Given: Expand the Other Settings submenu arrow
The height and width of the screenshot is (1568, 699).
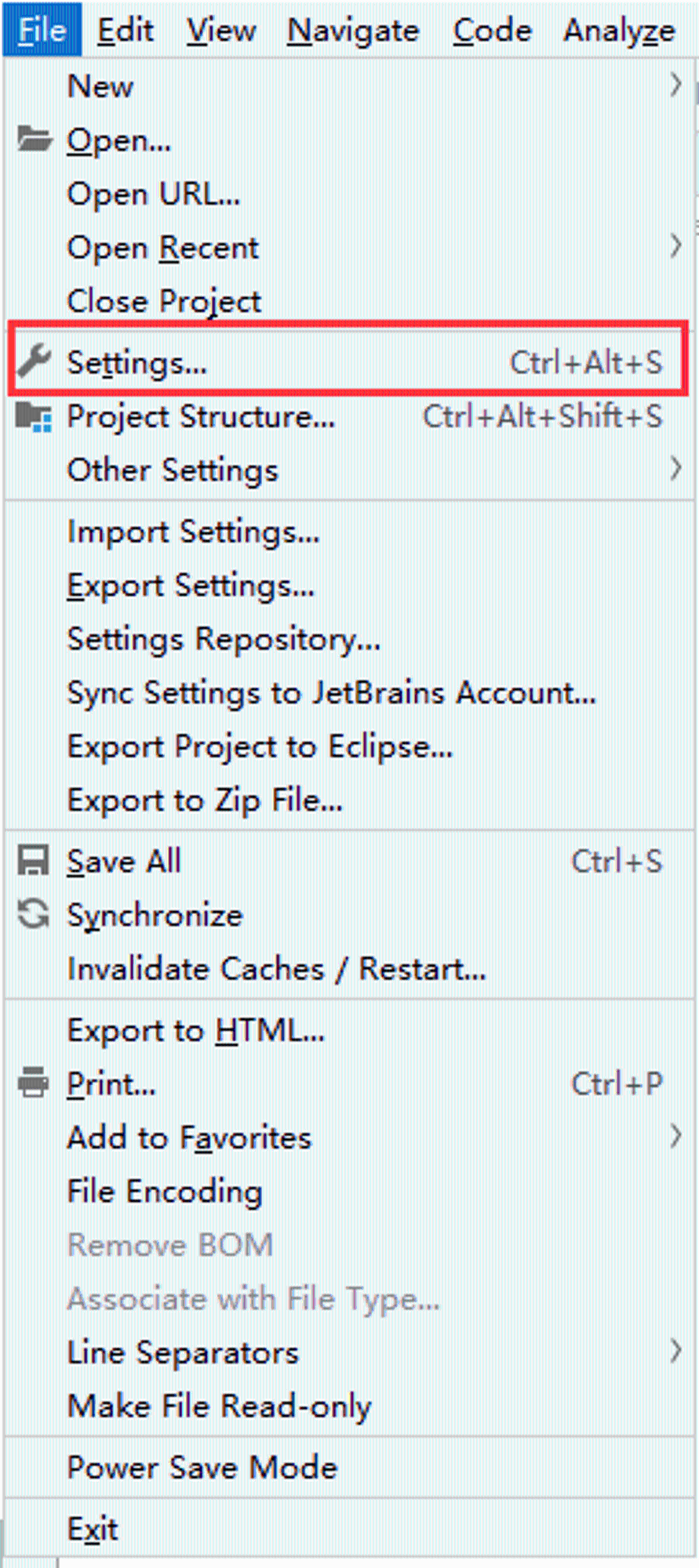Looking at the screenshot, I should click(675, 469).
